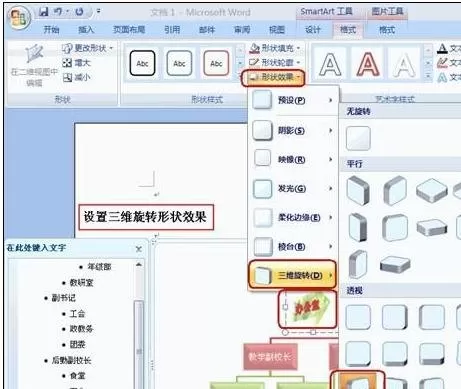Redo action in quick access toolbar

tap(79, 12)
